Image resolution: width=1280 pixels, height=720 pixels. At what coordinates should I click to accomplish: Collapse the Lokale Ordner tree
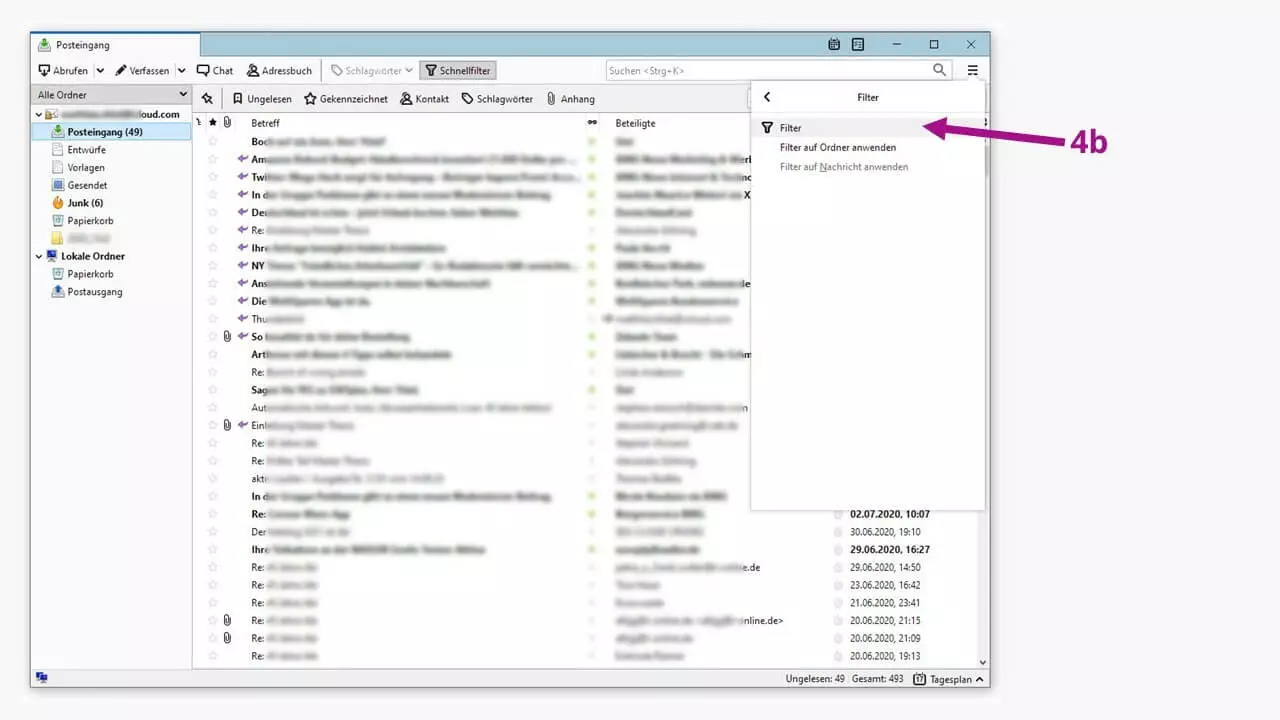pyautogui.click(x=39, y=256)
